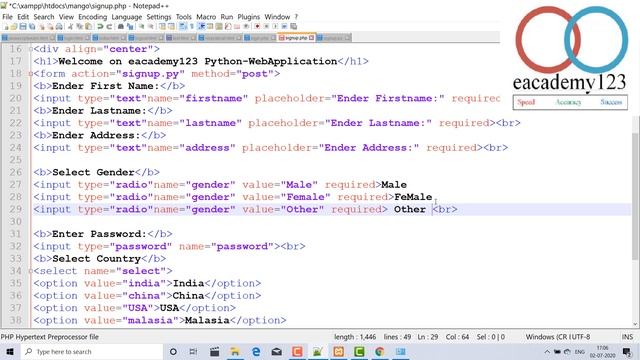Open the Tools menu
Screen dimensions: 640x360
184,17
